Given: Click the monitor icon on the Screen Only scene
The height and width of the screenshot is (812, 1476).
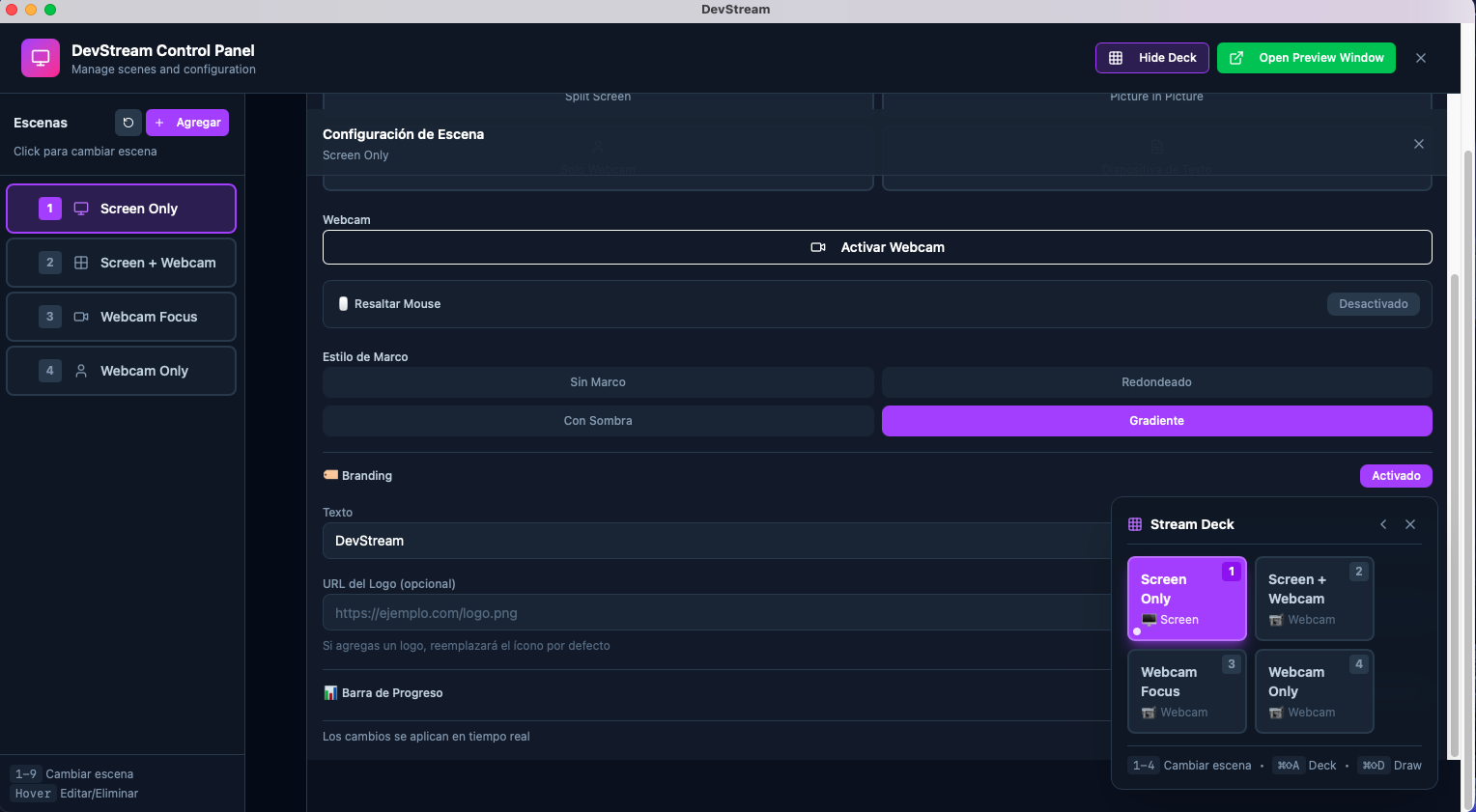Looking at the screenshot, I should (81, 208).
